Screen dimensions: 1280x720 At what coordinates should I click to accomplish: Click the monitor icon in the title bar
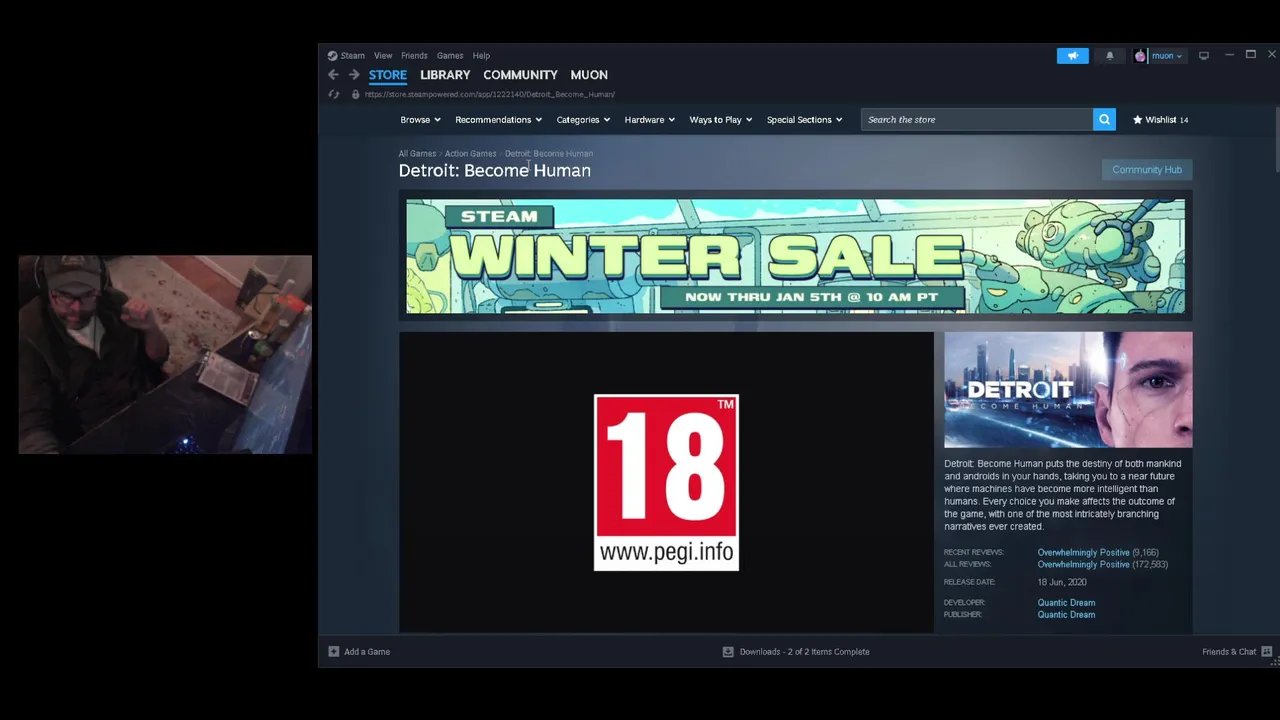click(1204, 56)
